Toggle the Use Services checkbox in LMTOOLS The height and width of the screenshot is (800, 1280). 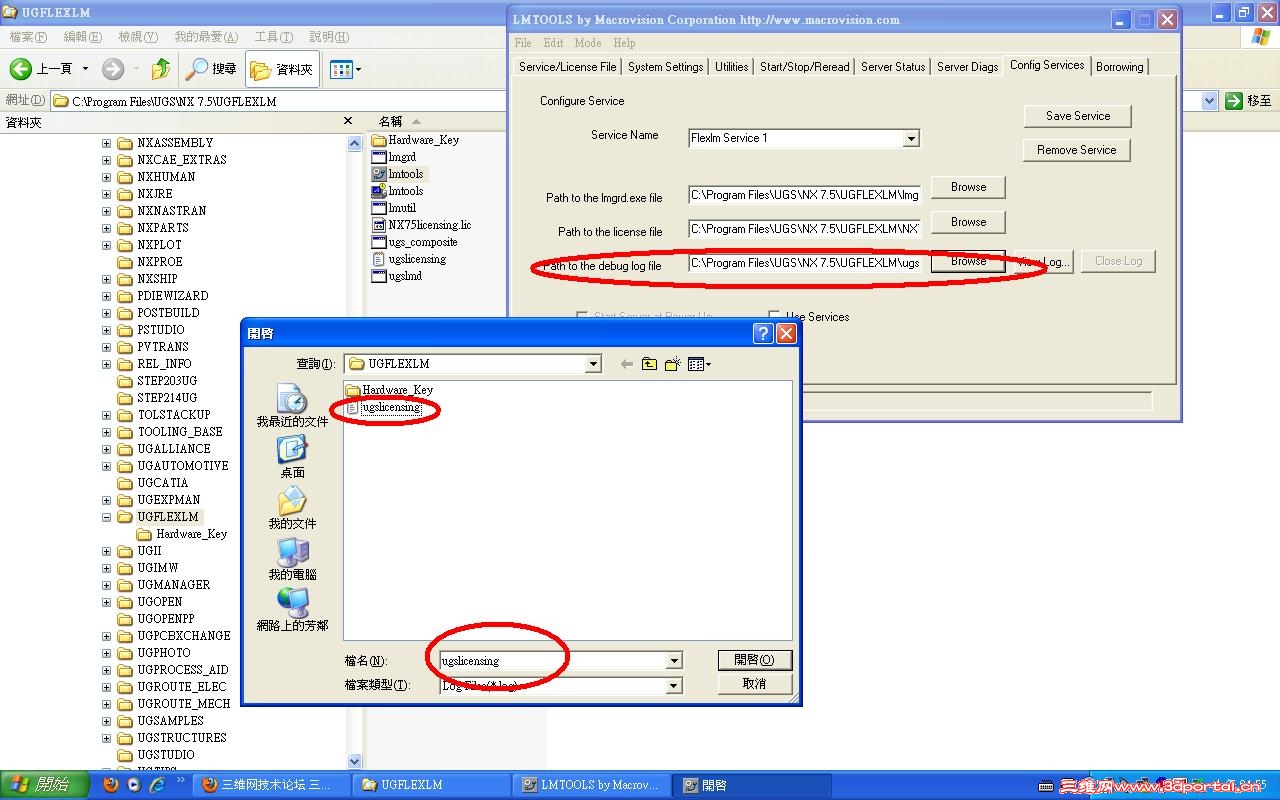pyautogui.click(x=774, y=316)
